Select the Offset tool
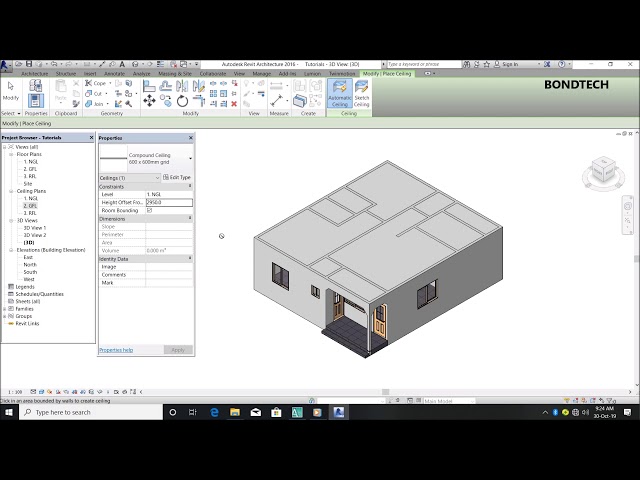The image size is (640, 480). coord(166,86)
